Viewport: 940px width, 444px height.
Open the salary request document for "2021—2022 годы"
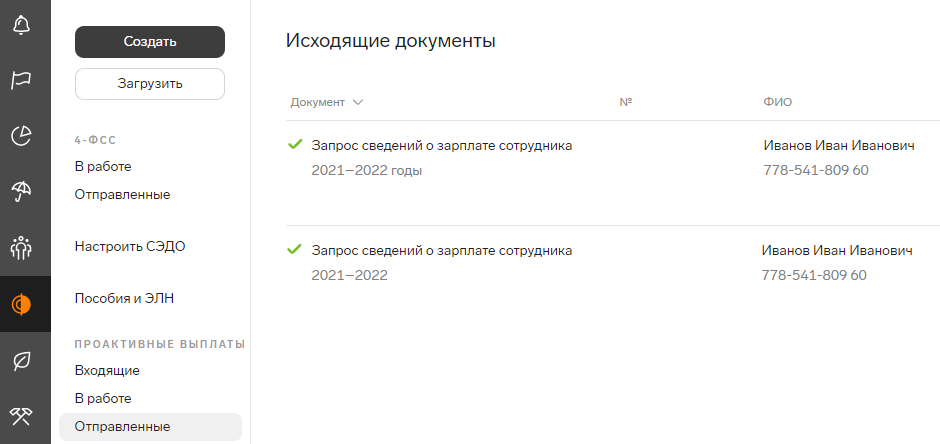click(x=442, y=146)
